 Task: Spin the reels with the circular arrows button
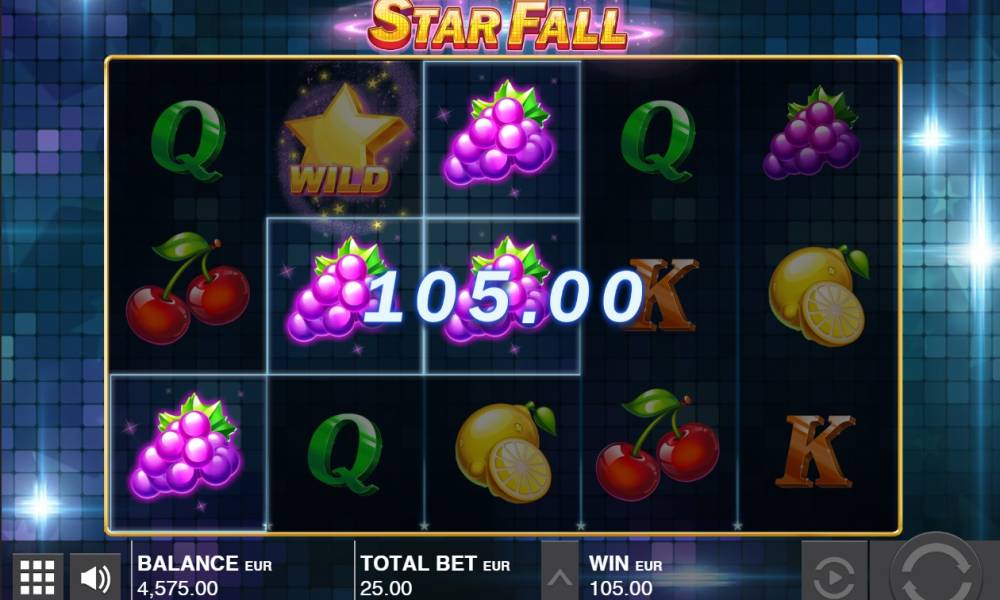click(x=935, y=570)
